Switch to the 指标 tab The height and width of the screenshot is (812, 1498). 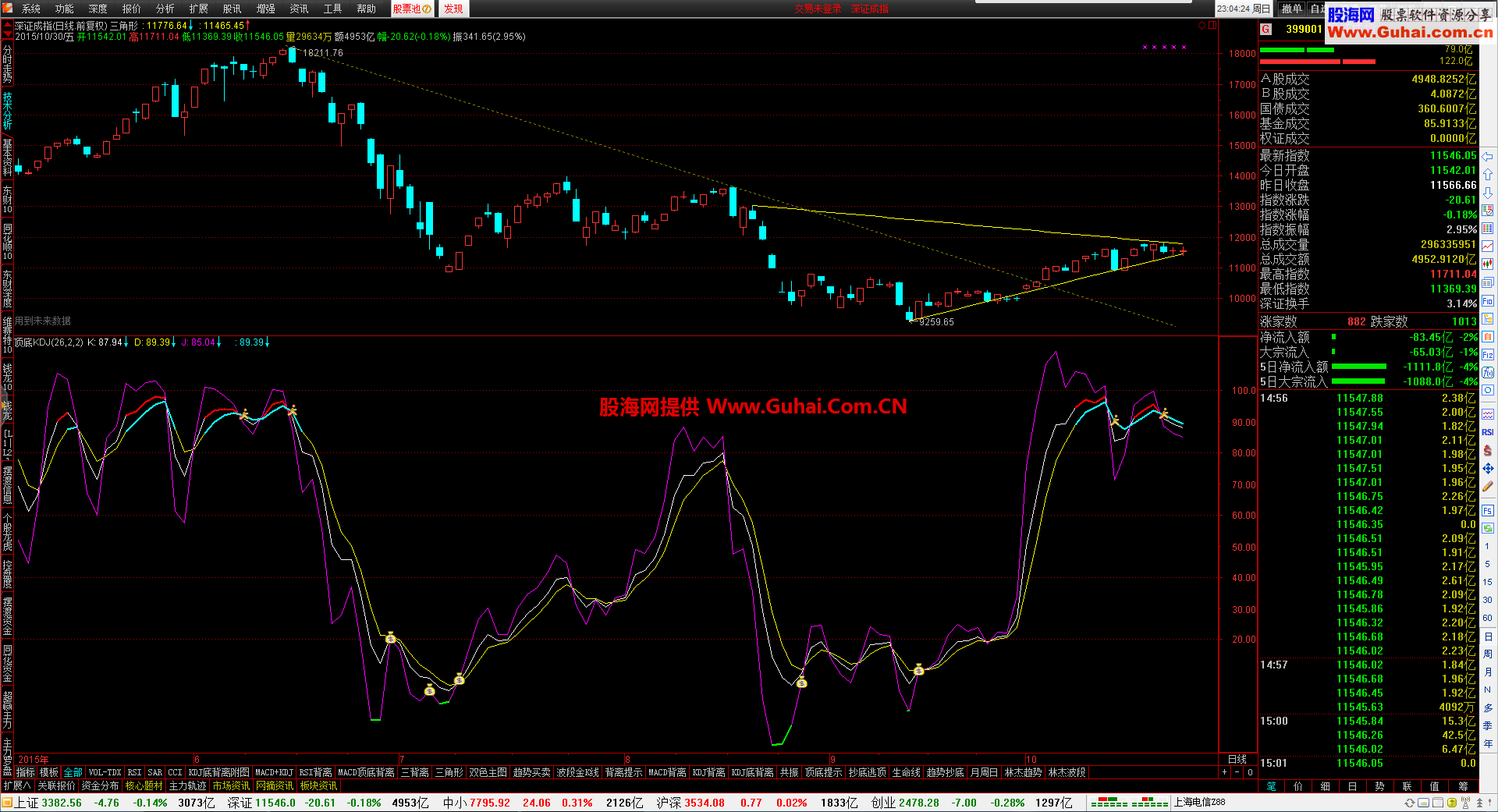coord(26,772)
